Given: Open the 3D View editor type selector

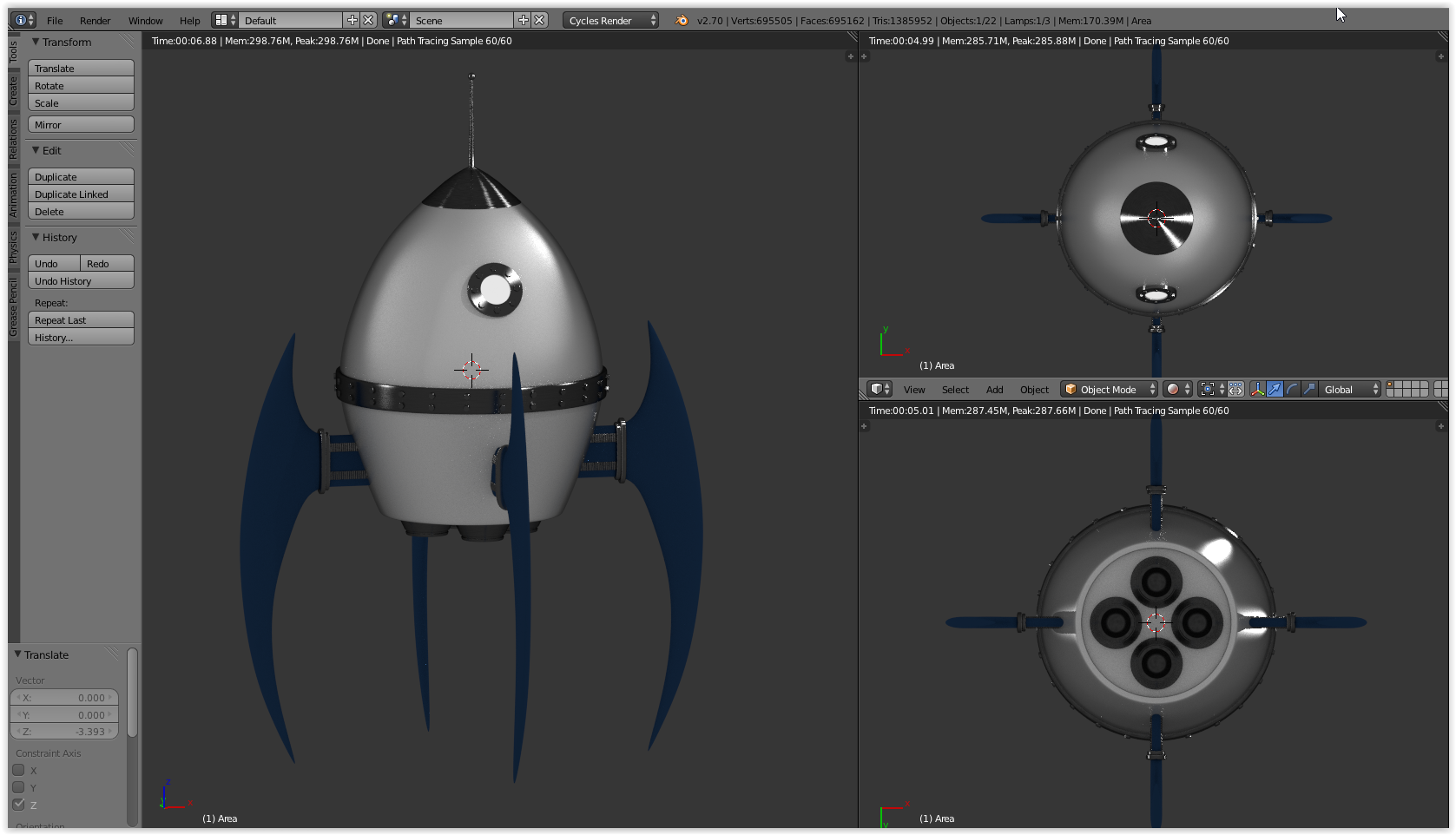Looking at the screenshot, I should point(880,390).
